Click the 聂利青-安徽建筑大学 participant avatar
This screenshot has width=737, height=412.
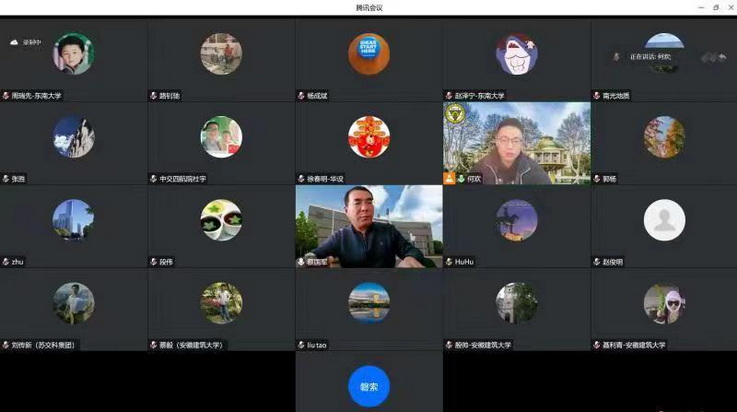[x=664, y=303]
